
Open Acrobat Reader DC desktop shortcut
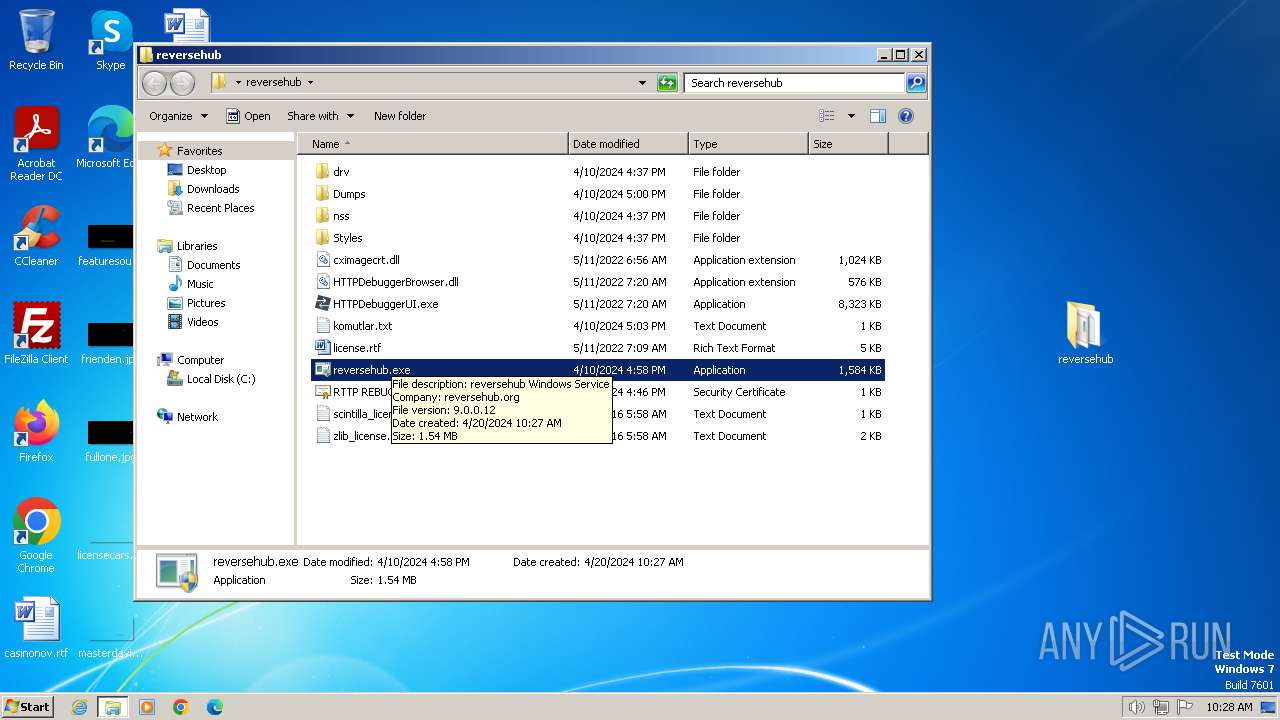[36, 144]
